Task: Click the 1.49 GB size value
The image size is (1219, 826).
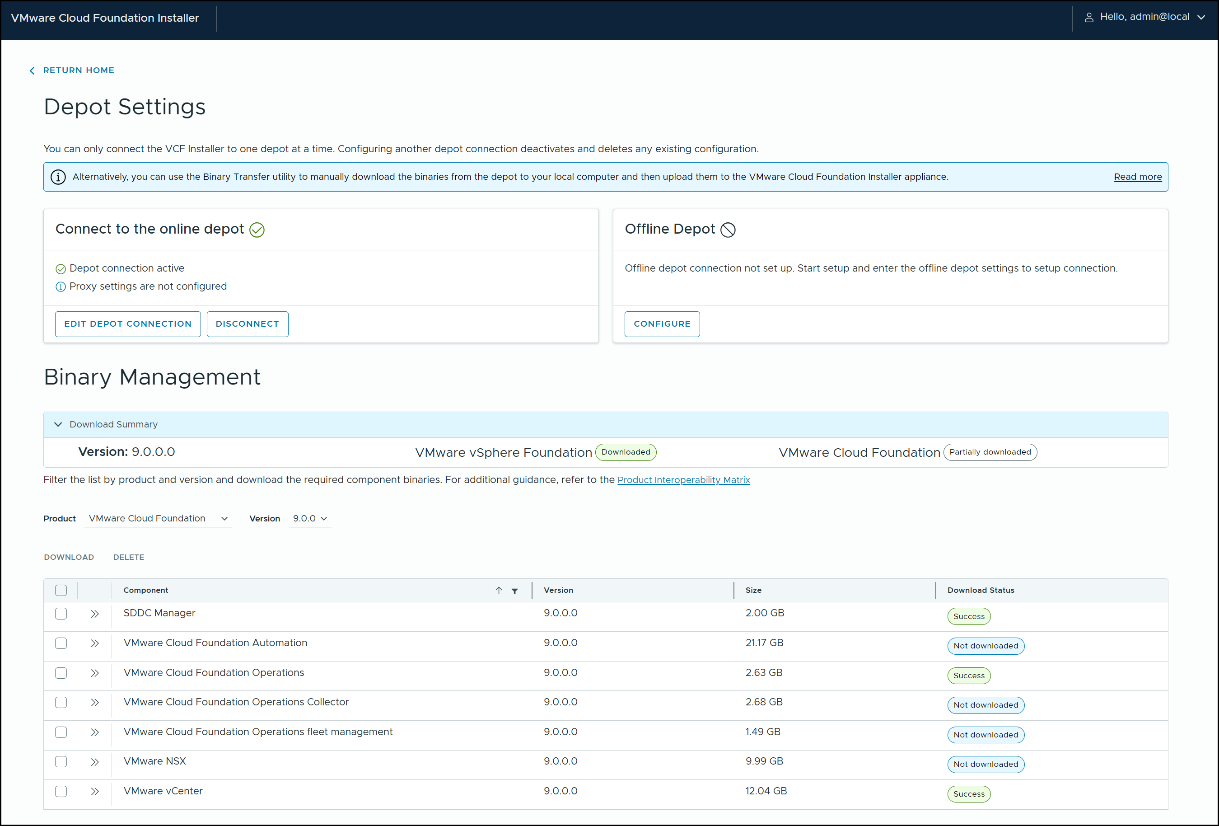Action: tap(763, 732)
